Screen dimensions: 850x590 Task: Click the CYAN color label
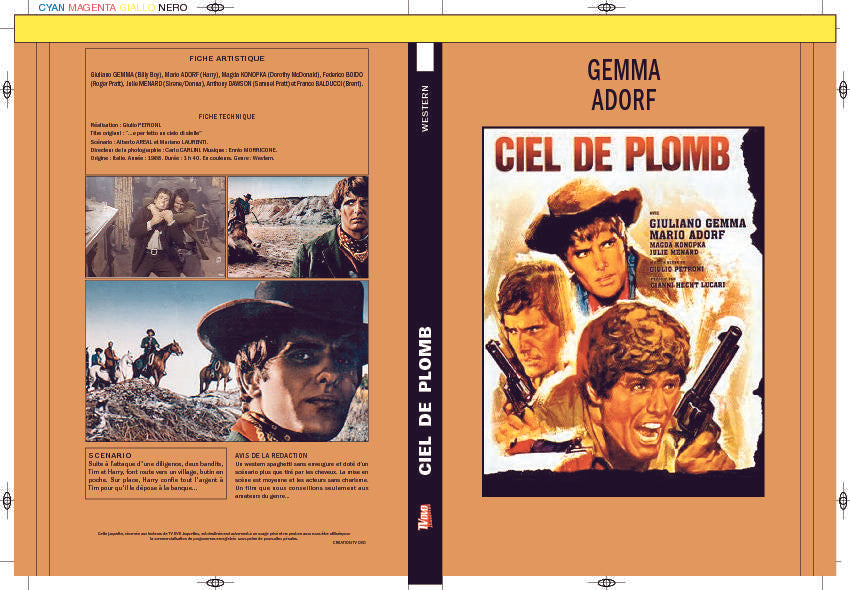tap(51, 8)
